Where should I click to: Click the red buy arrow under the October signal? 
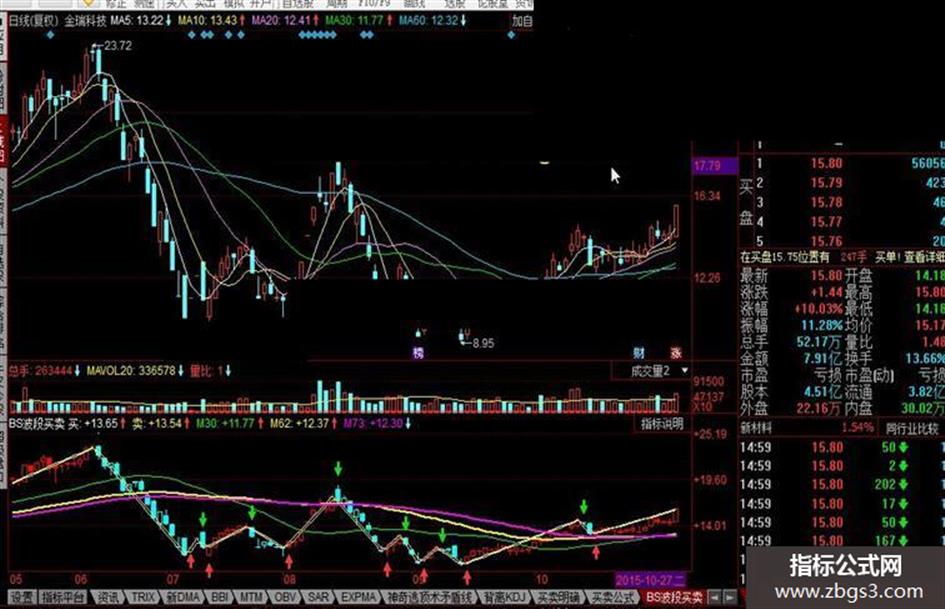596,552
